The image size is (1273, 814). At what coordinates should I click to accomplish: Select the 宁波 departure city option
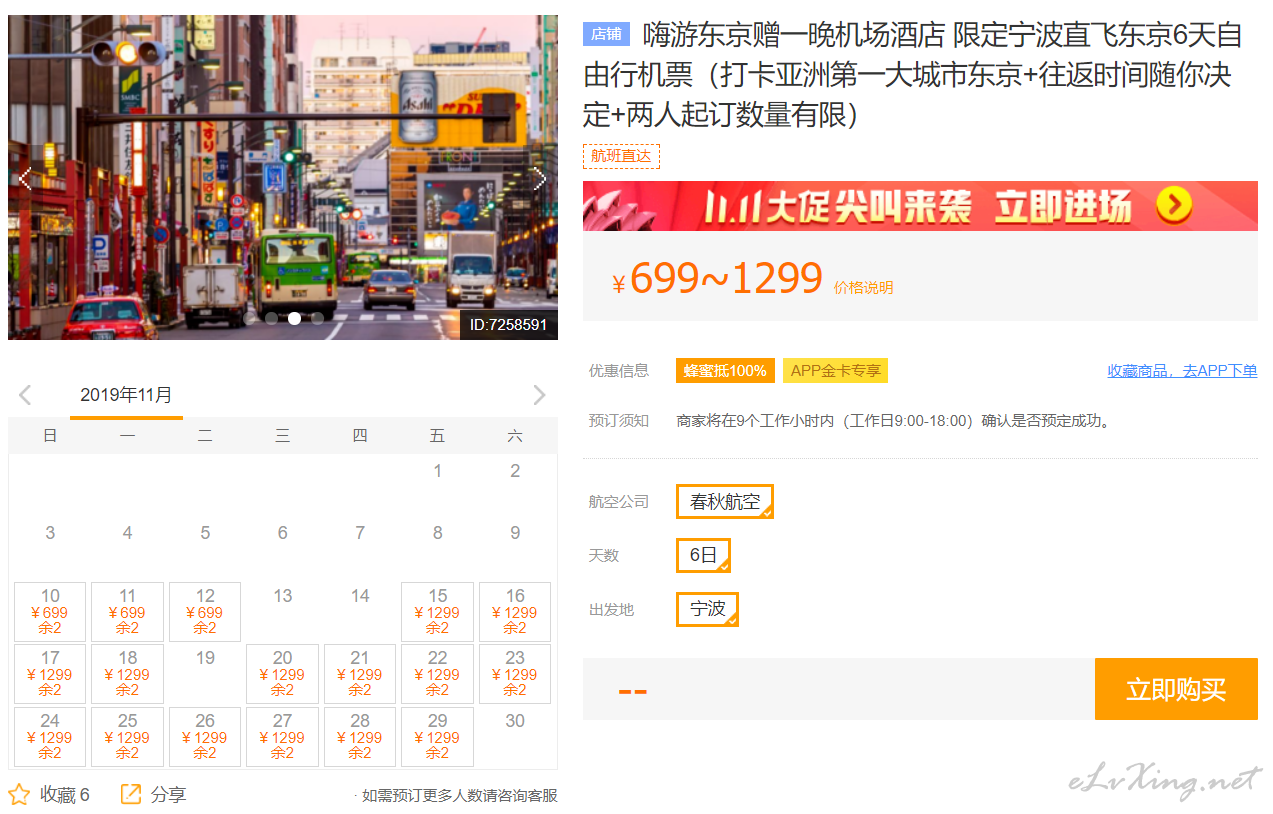point(708,609)
